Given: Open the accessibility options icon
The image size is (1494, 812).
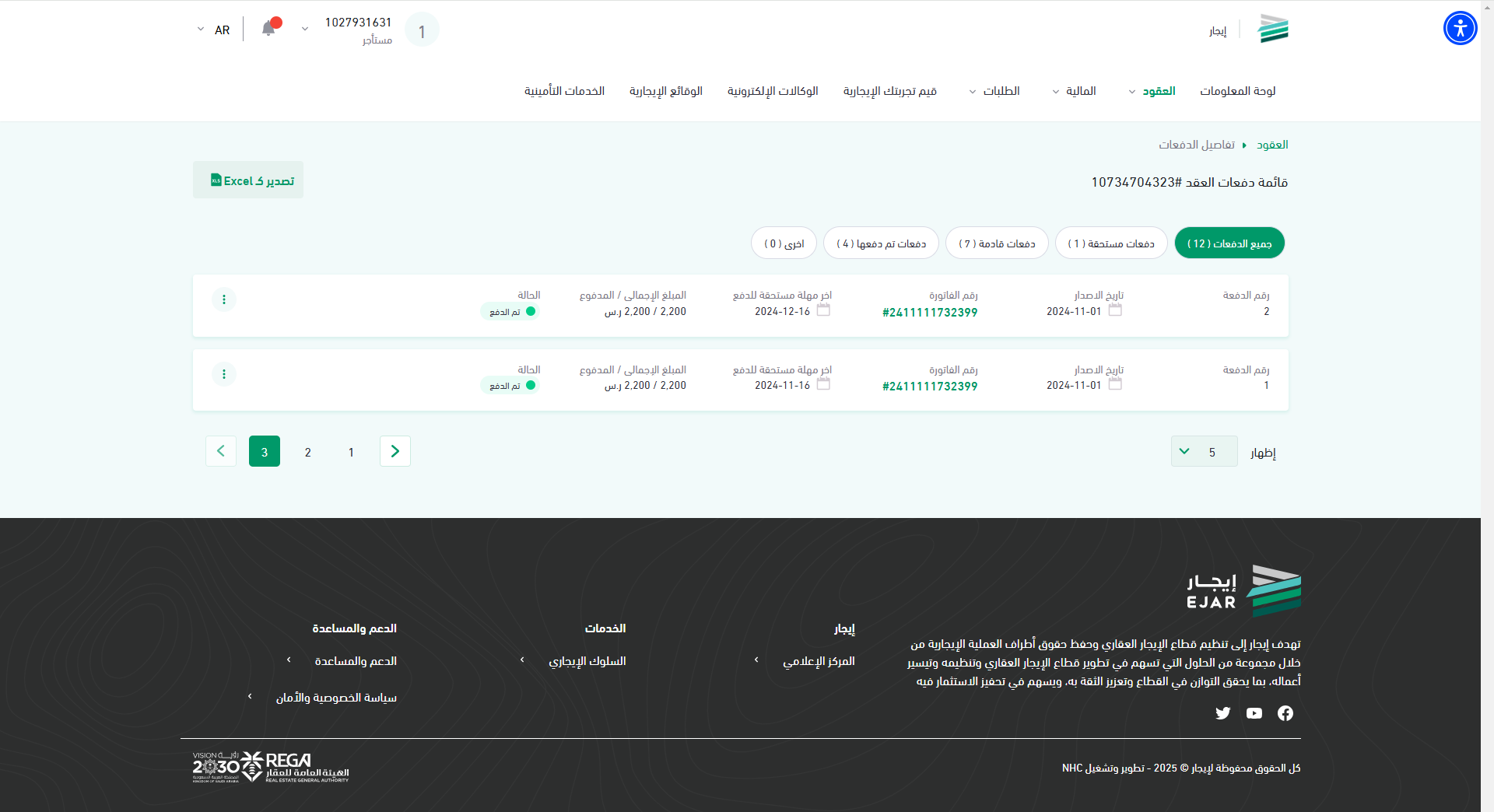Looking at the screenshot, I should click(1460, 29).
